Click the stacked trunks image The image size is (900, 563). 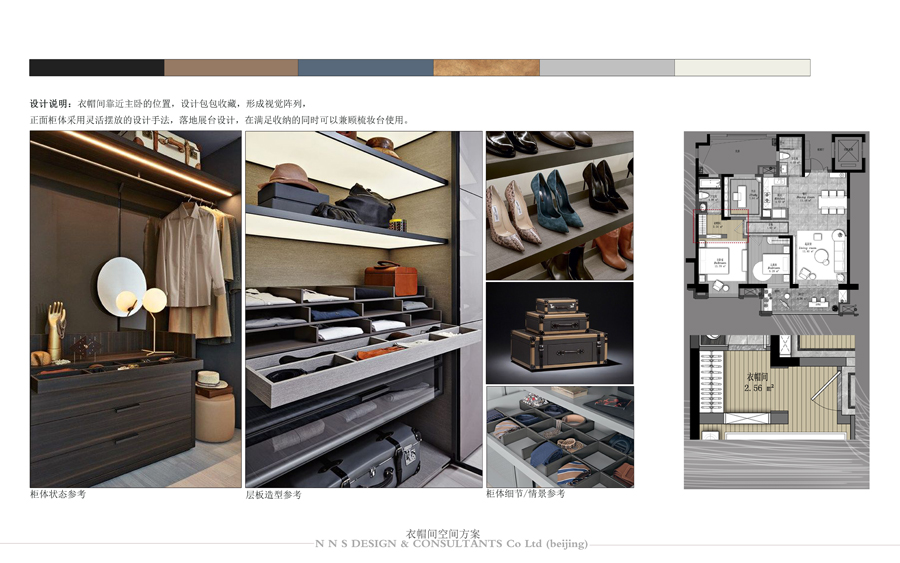click(559, 332)
